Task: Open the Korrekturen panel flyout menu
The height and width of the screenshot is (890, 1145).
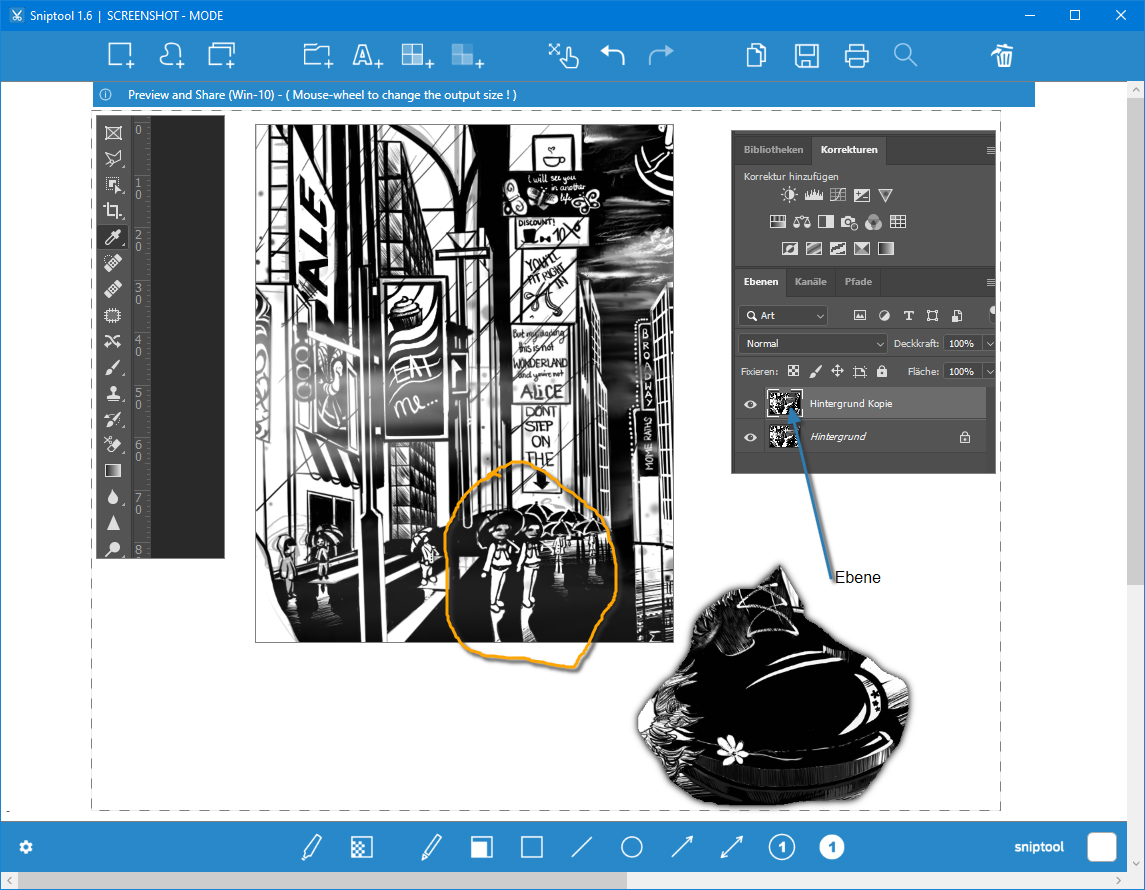Action: [x=990, y=150]
